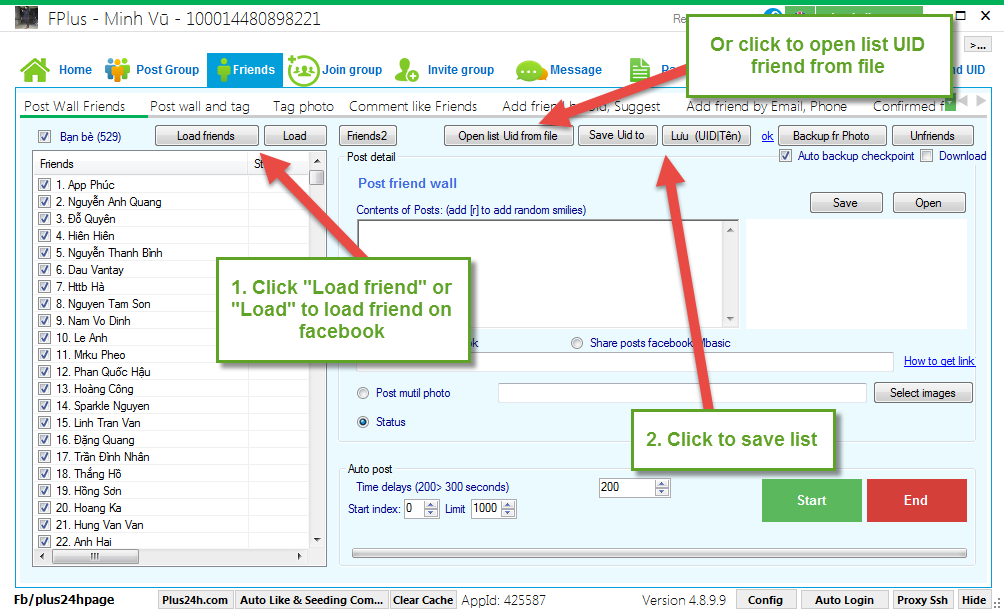Open the Join group menu
Image resolution: width=1004 pixels, height=612 pixels.
(352, 70)
